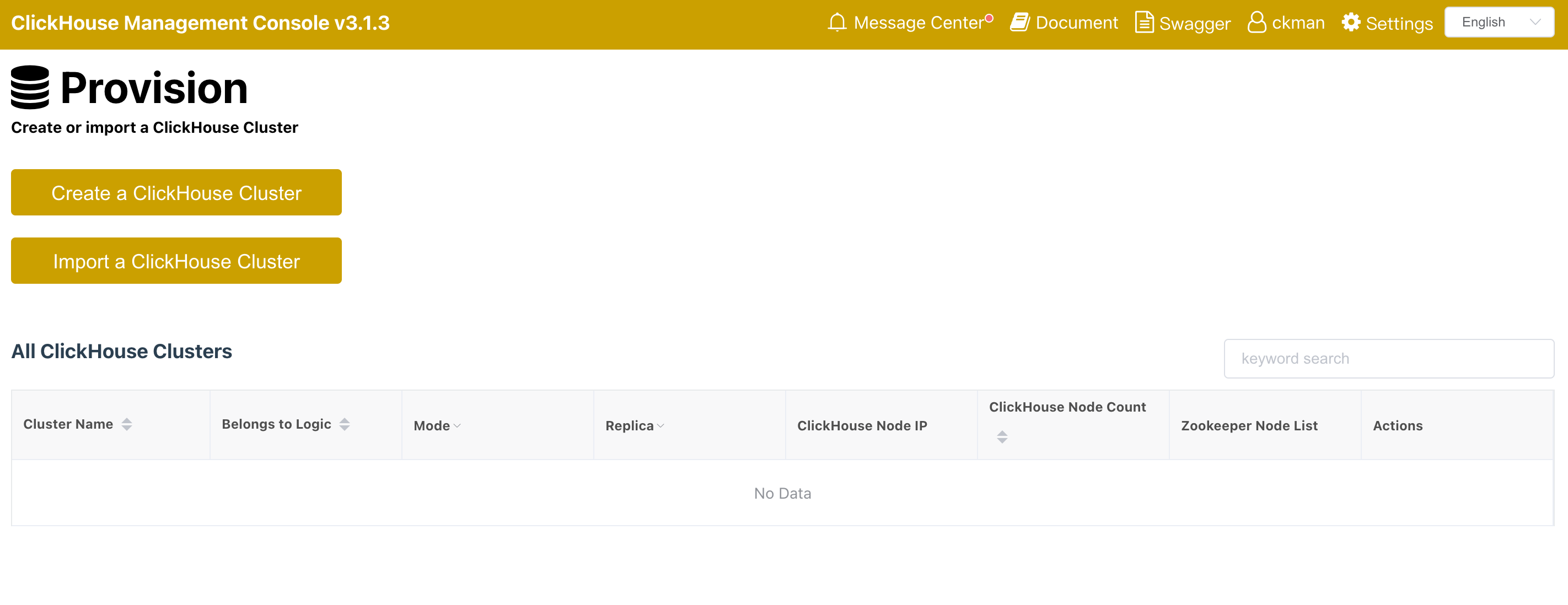Focus the keyword search field
The height and width of the screenshot is (605, 1568).
(1388, 359)
